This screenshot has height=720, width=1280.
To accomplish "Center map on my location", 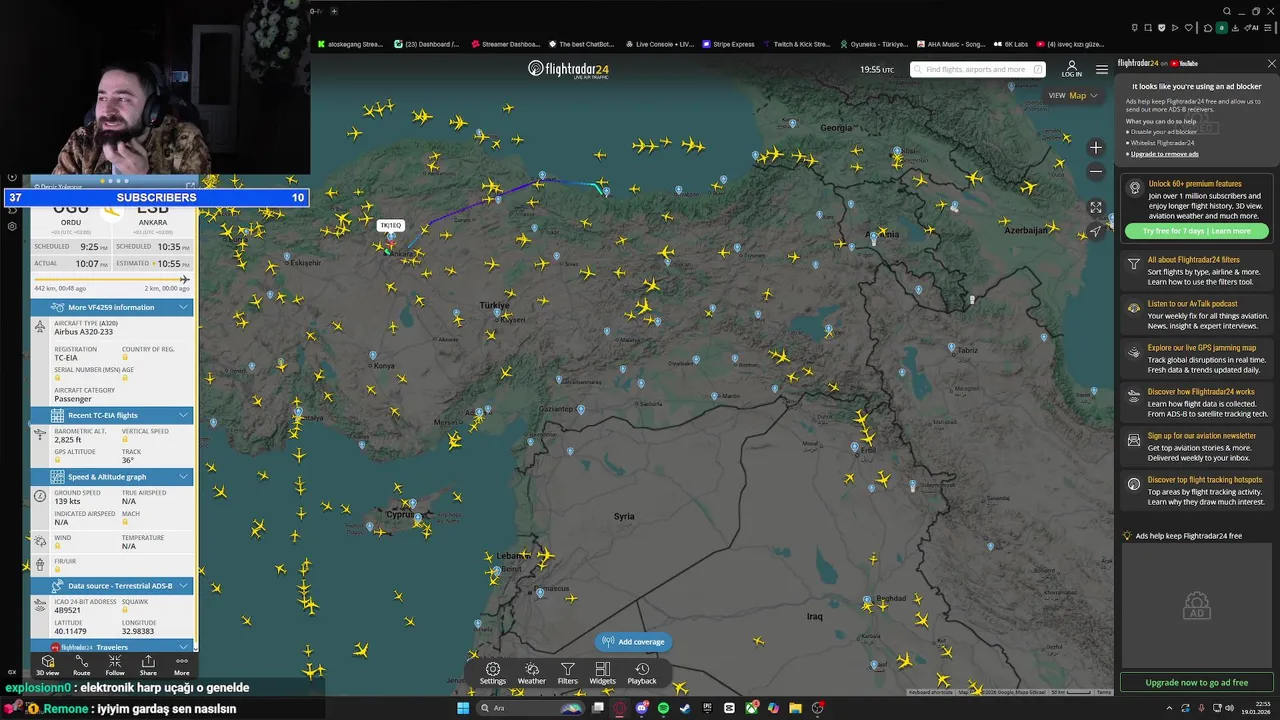I will click(1096, 231).
